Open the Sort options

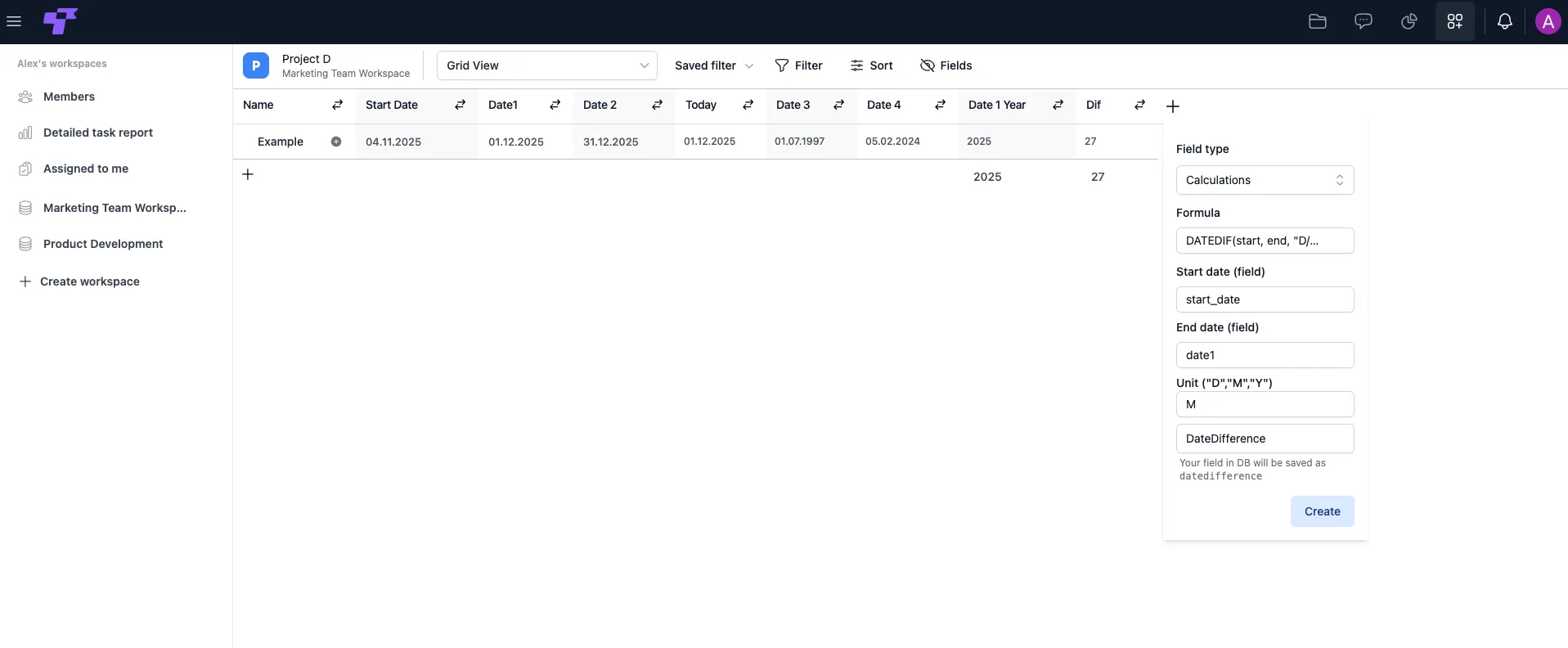point(871,65)
